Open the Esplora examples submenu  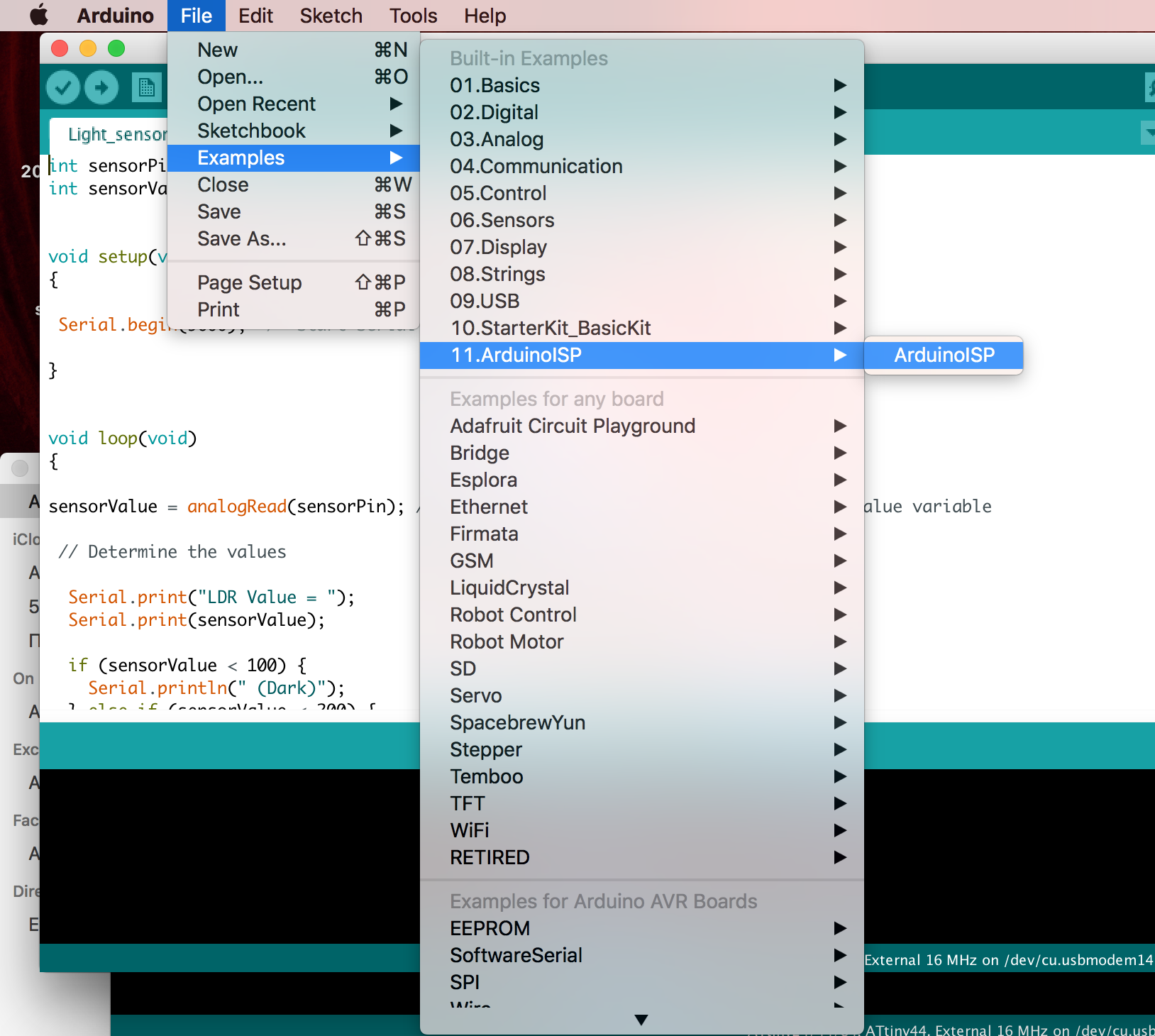(642, 480)
